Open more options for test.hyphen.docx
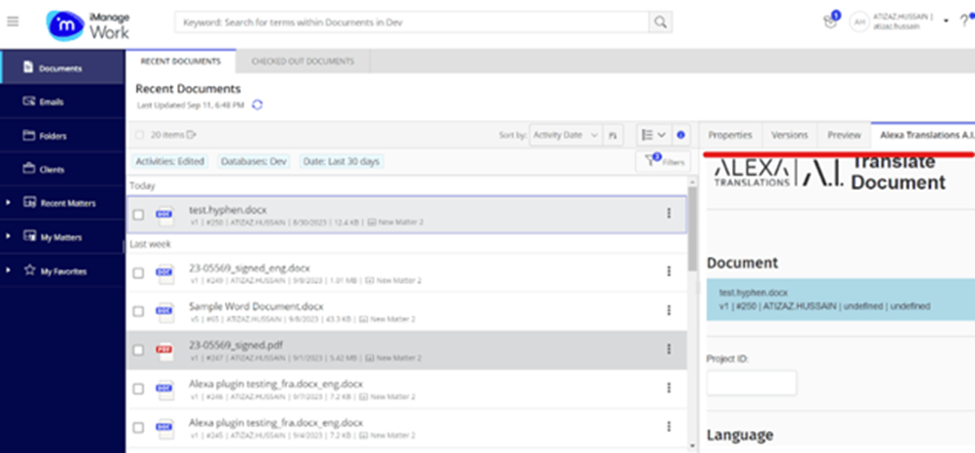This screenshot has width=975, height=453. click(669, 213)
